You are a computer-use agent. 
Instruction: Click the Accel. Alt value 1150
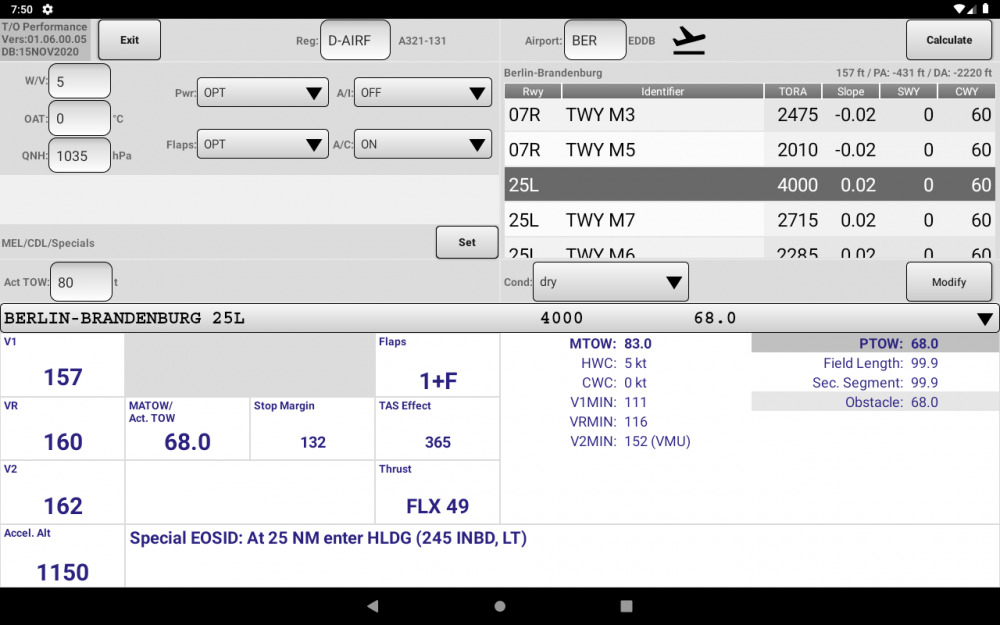(x=62, y=572)
